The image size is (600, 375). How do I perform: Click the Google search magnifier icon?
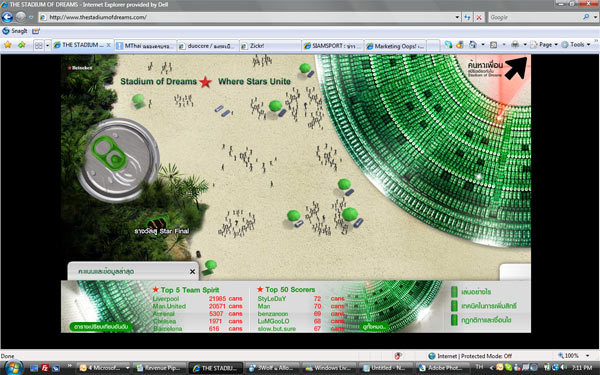[x=586, y=17]
